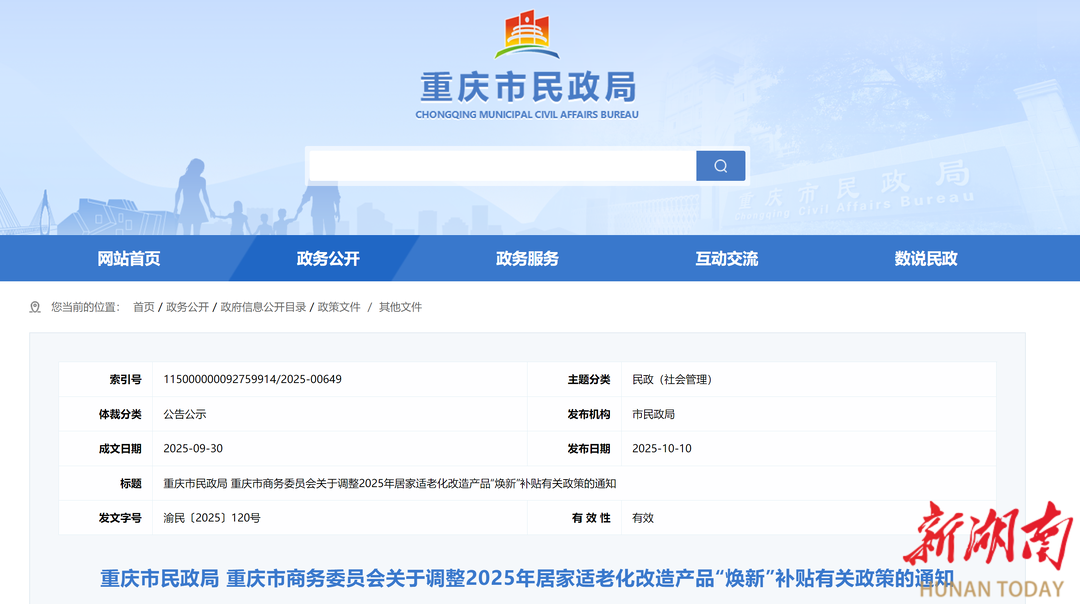Open the 网站首页 navigation tab

(129, 258)
